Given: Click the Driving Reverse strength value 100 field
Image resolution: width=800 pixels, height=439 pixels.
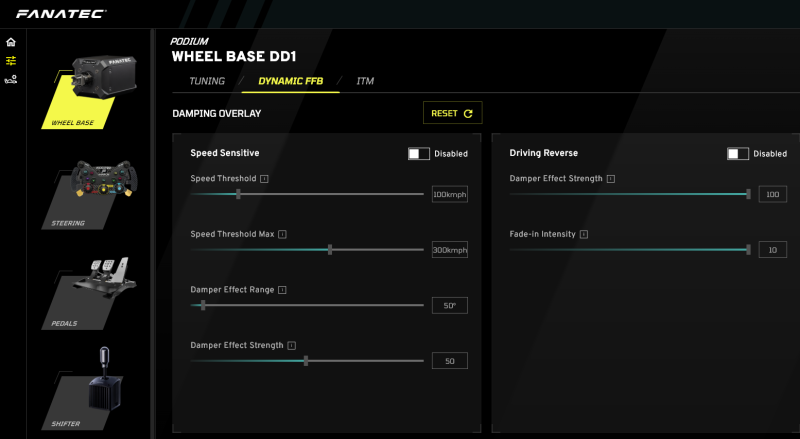Looking at the screenshot, I should [x=772, y=194].
